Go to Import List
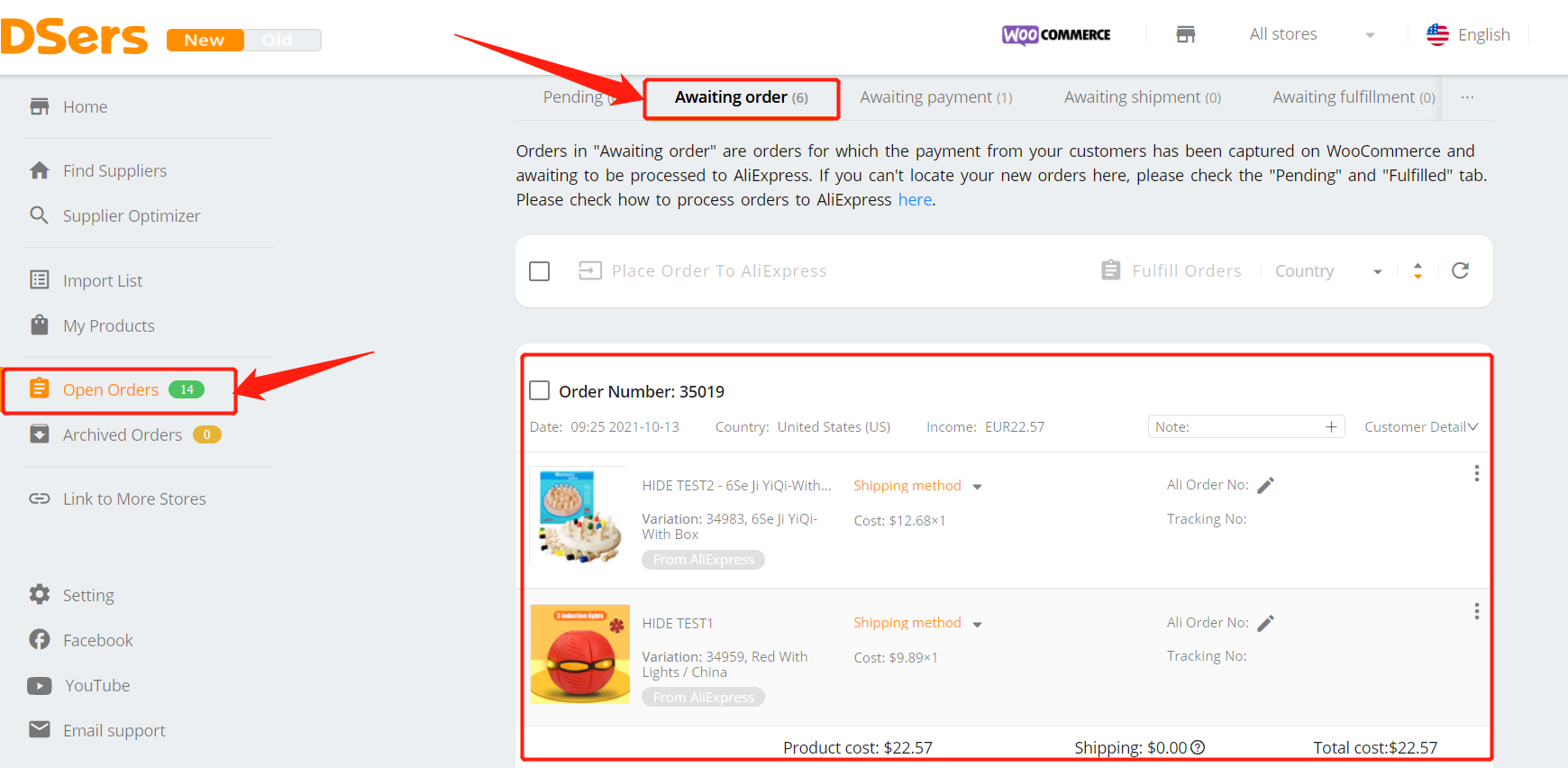 pos(103,280)
